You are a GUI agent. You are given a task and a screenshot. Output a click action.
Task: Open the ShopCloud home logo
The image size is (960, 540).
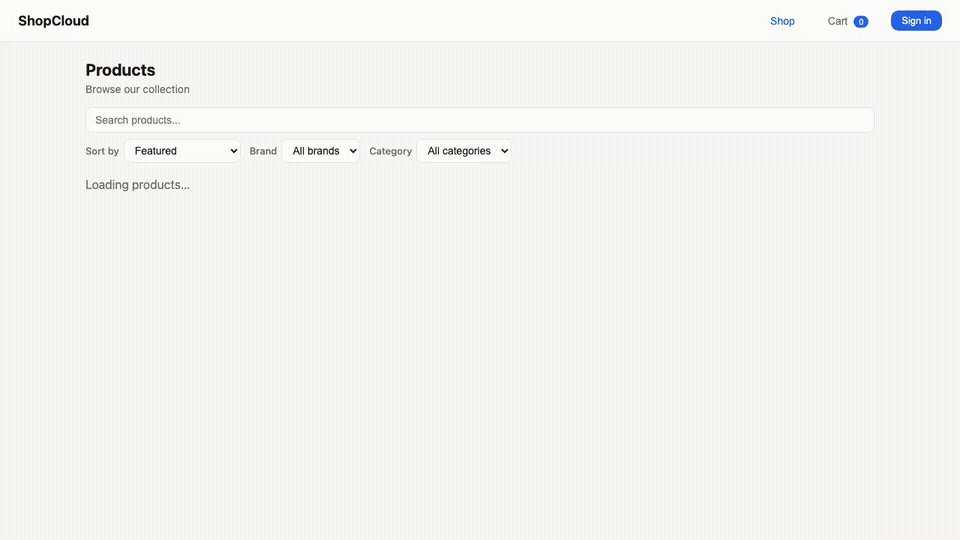click(53, 21)
